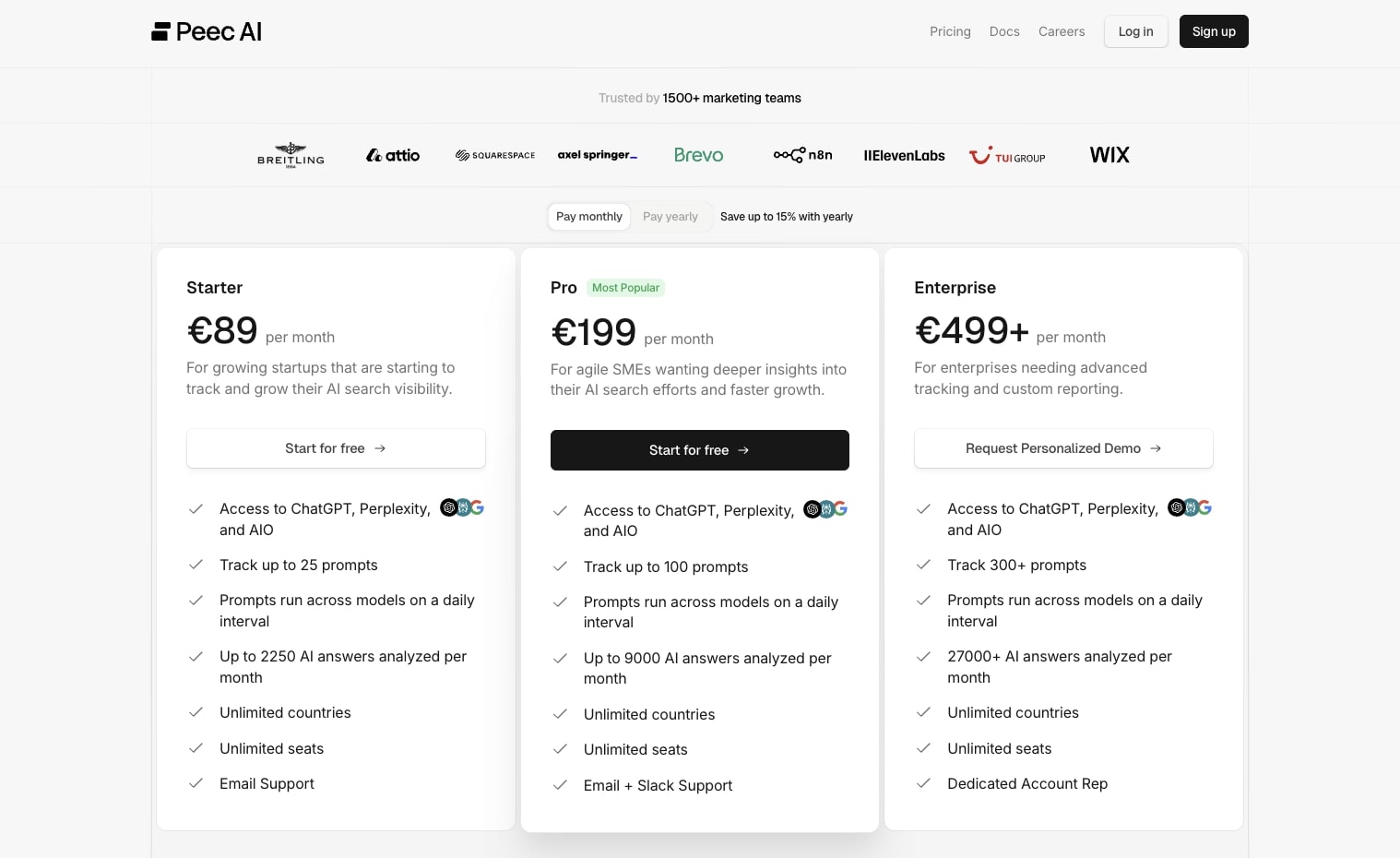Open the Docs page
Image resolution: width=1400 pixels, height=858 pixels.
click(1003, 31)
